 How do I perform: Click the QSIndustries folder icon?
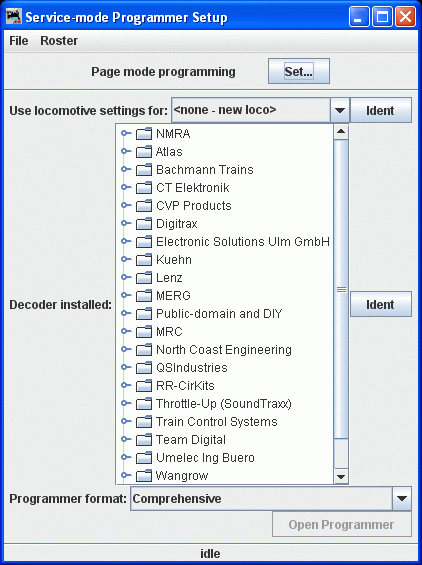(144, 368)
